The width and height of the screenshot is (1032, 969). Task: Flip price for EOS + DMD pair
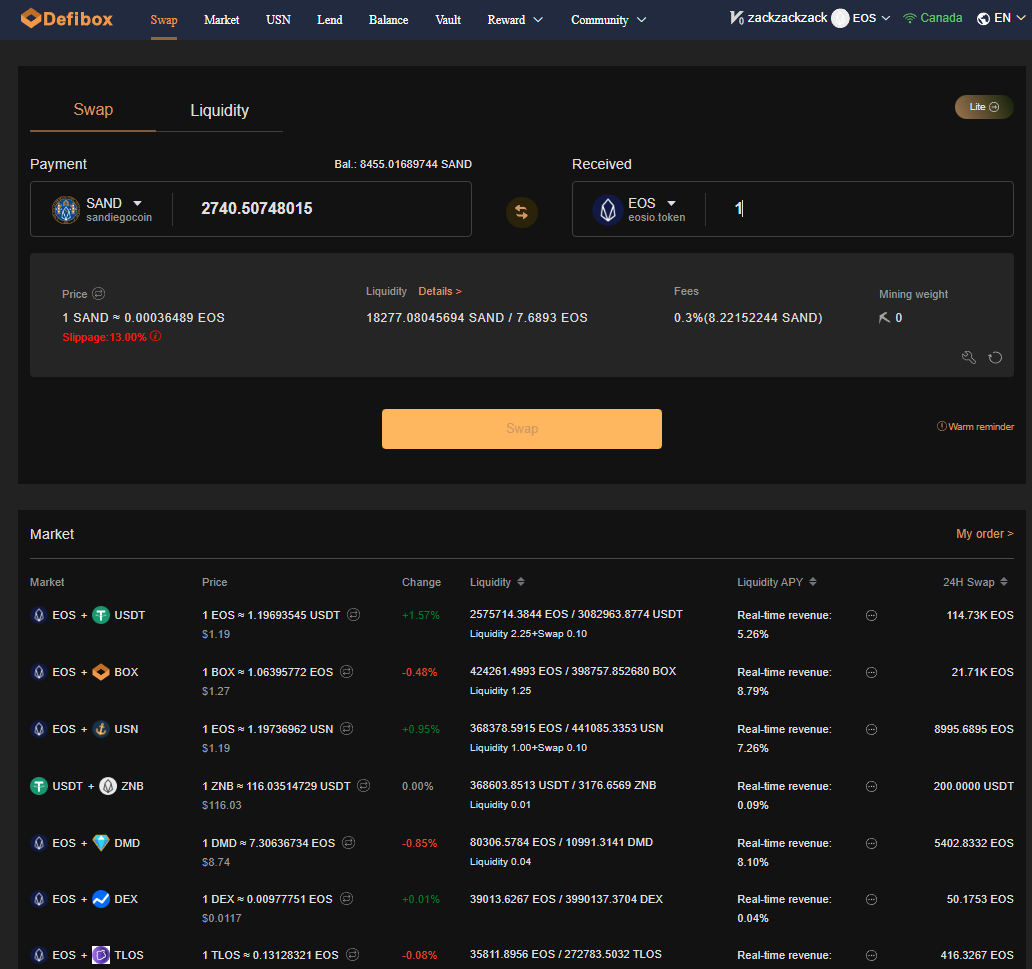pos(349,842)
